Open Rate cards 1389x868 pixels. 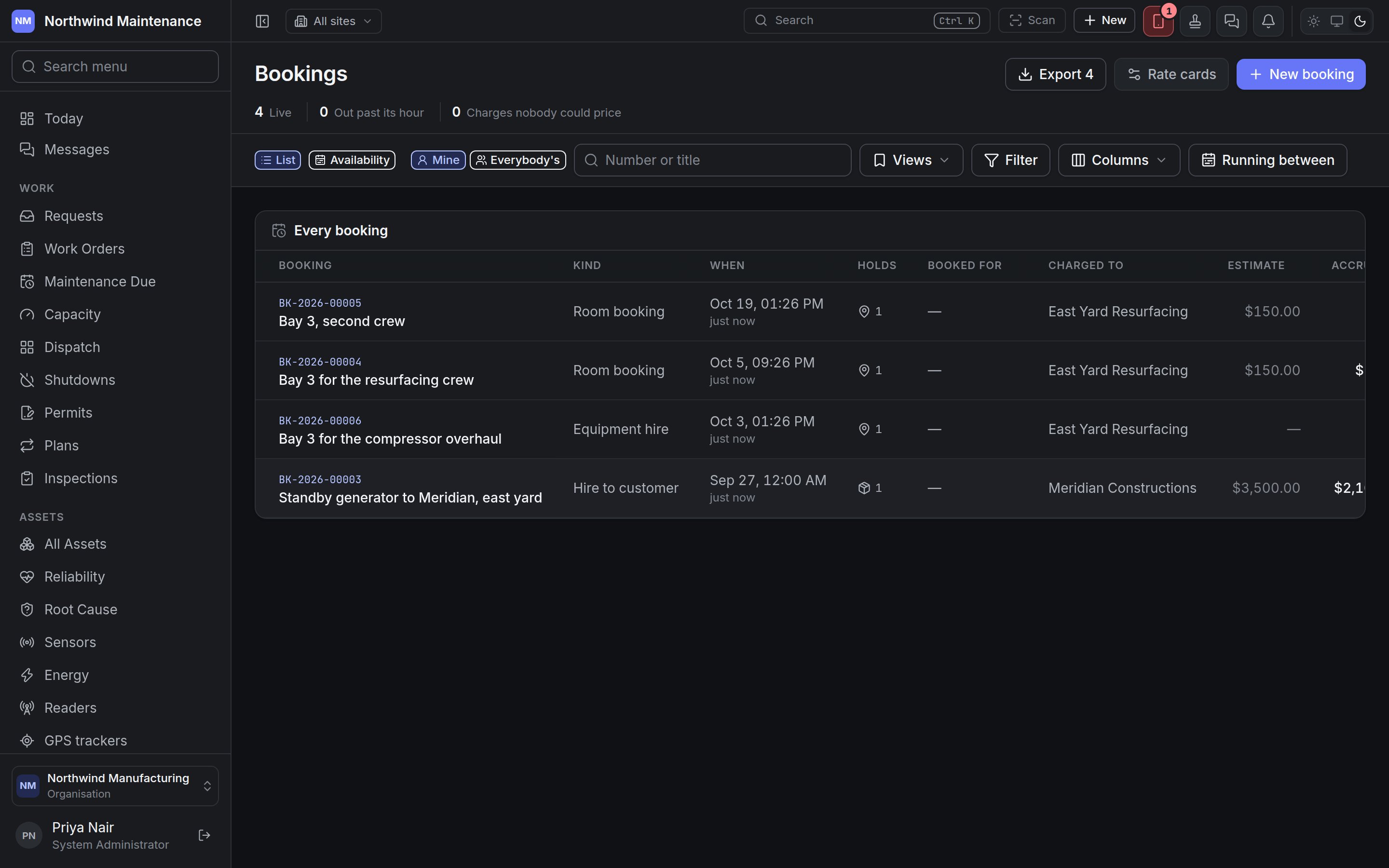[x=1171, y=74]
